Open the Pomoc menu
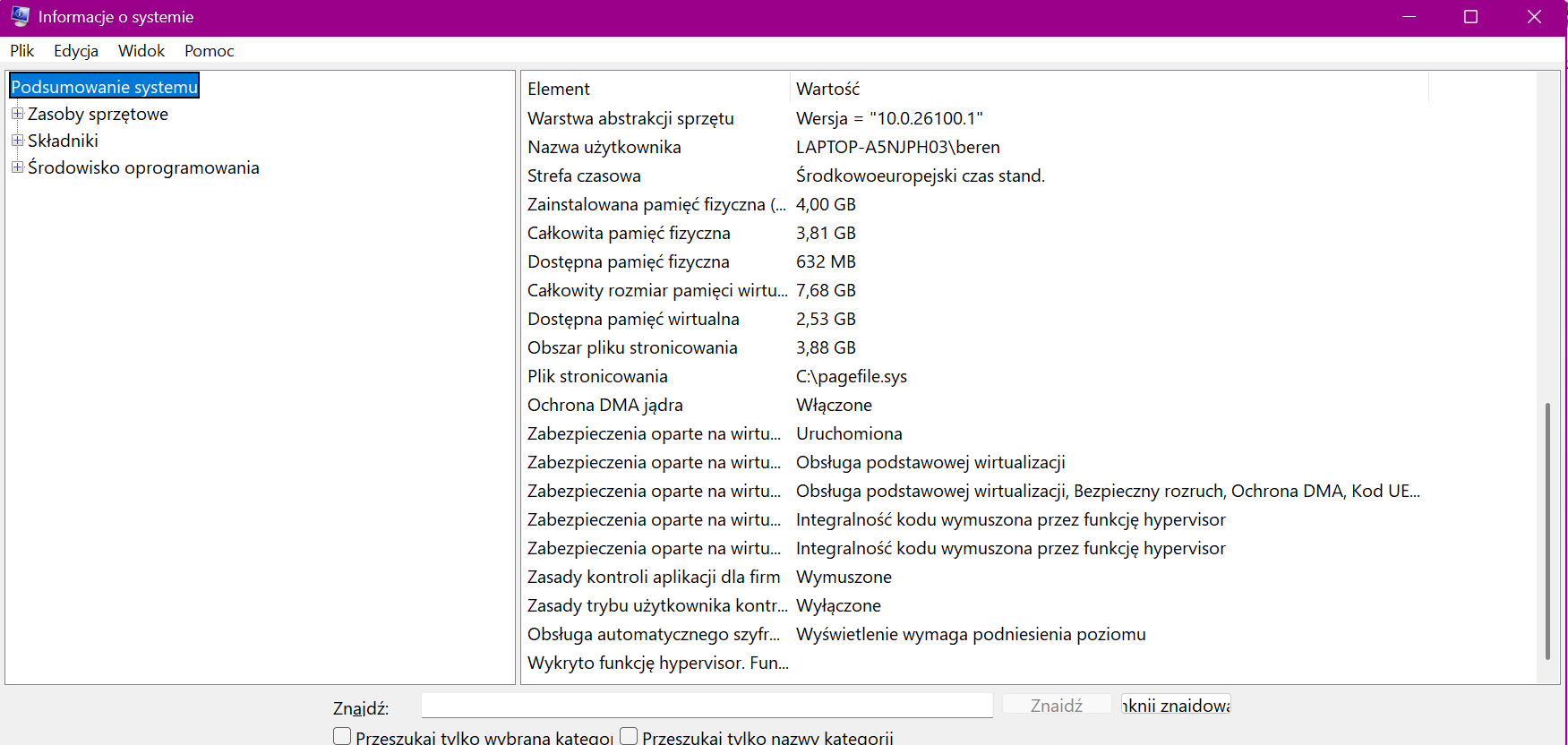Image resolution: width=1568 pixels, height=745 pixels. pyautogui.click(x=210, y=51)
